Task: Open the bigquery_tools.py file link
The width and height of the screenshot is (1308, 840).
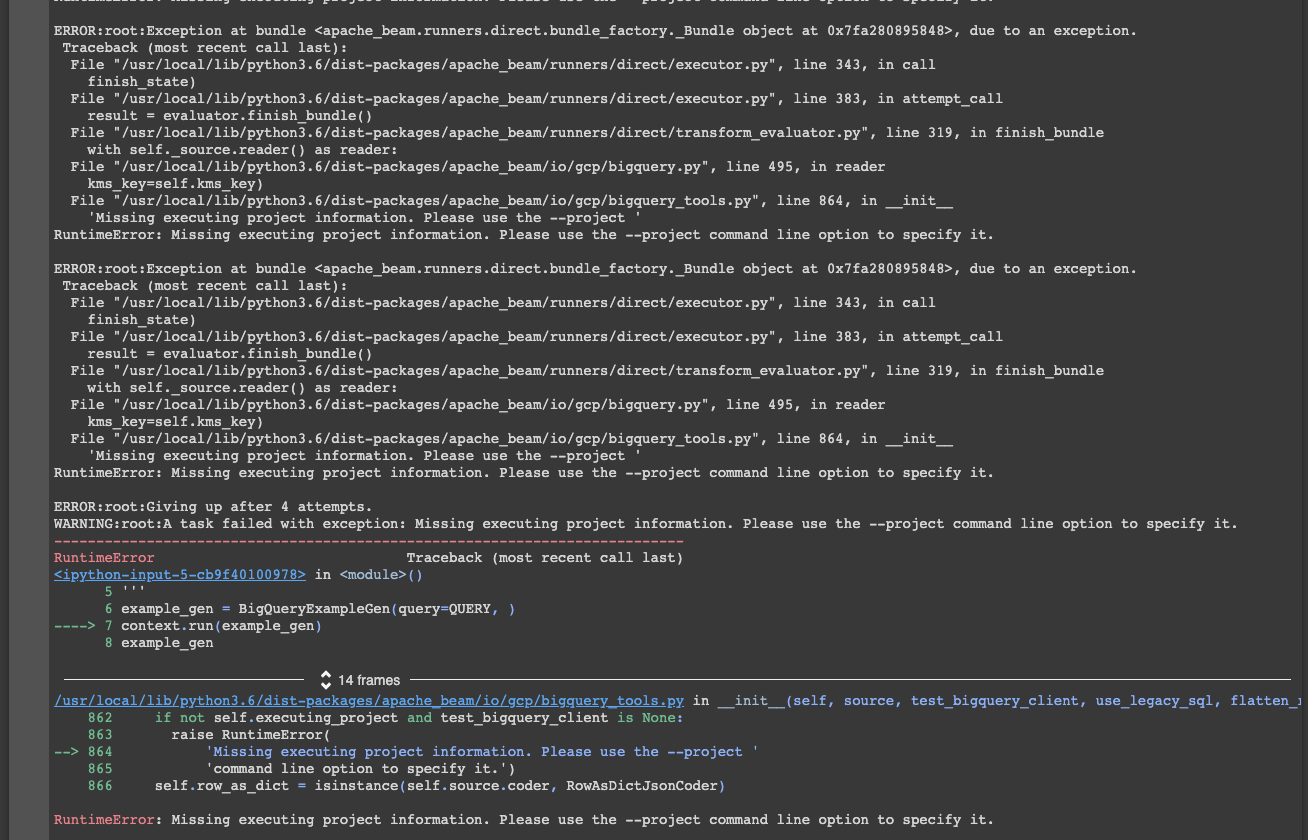Action: tap(366, 700)
